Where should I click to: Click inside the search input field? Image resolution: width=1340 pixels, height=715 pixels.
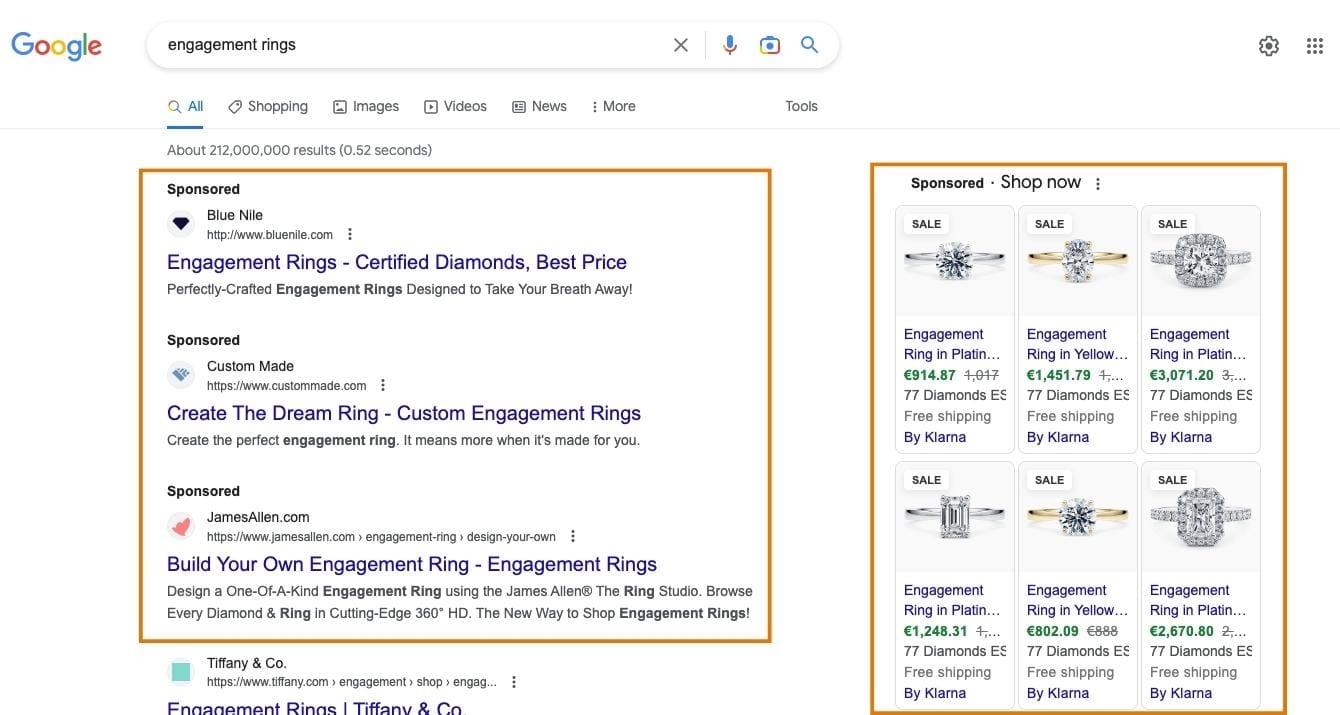(x=400, y=44)
